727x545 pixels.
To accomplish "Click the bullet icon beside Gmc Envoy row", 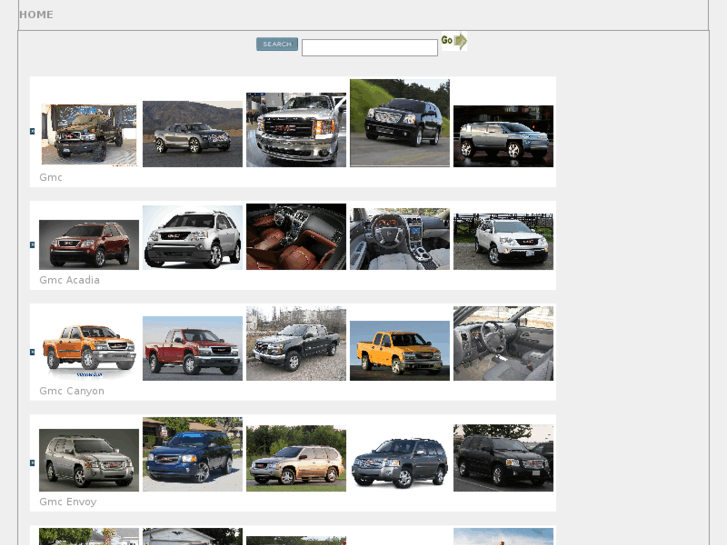I will point(32,463).
